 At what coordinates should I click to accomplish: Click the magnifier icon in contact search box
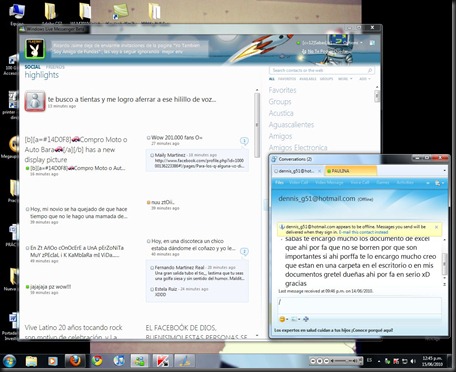370,70
